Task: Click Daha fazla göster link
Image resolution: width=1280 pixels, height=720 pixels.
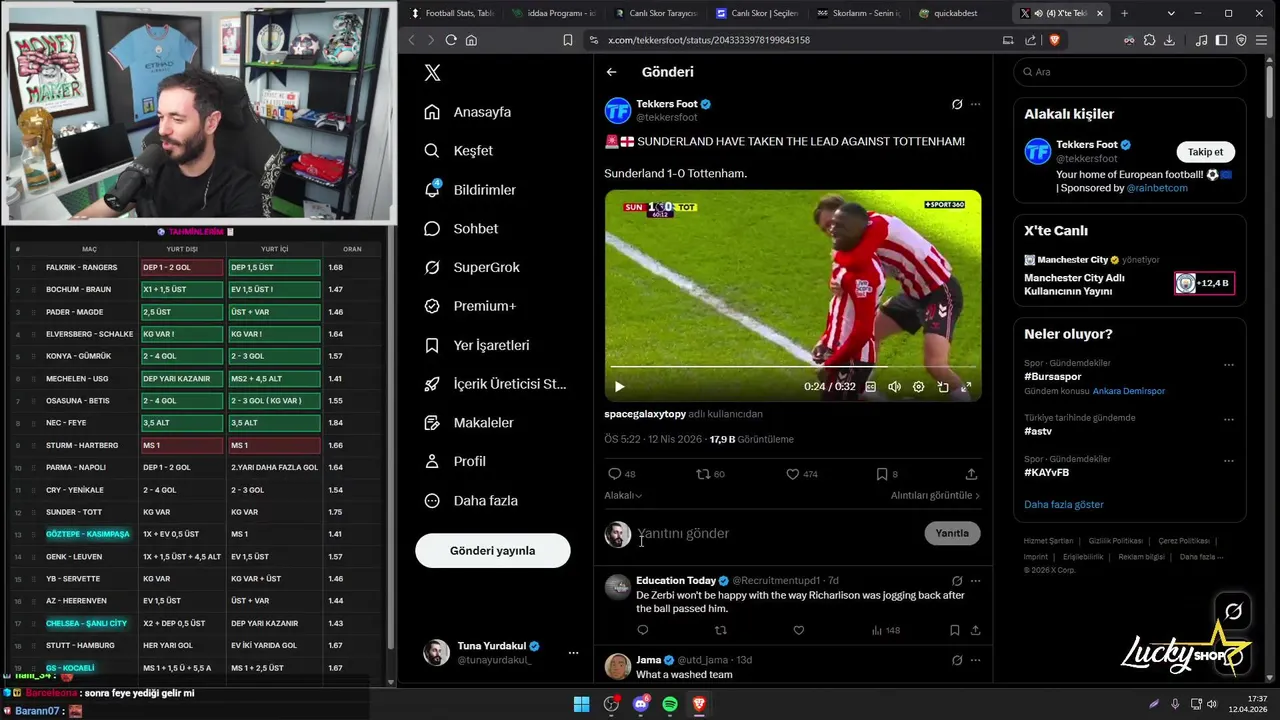Action: pos(1064,505)
